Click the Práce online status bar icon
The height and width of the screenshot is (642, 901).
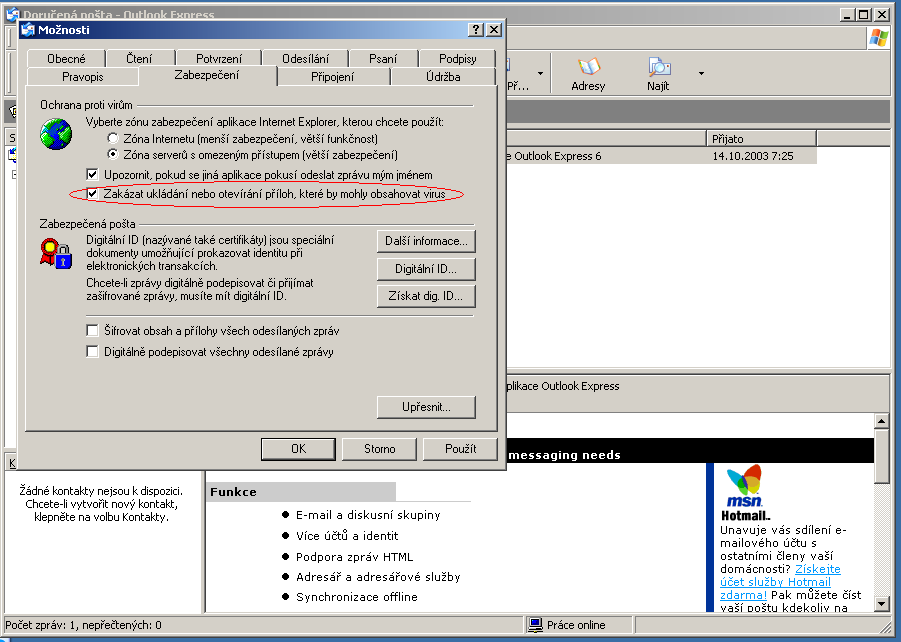click(x=536, y=625)
